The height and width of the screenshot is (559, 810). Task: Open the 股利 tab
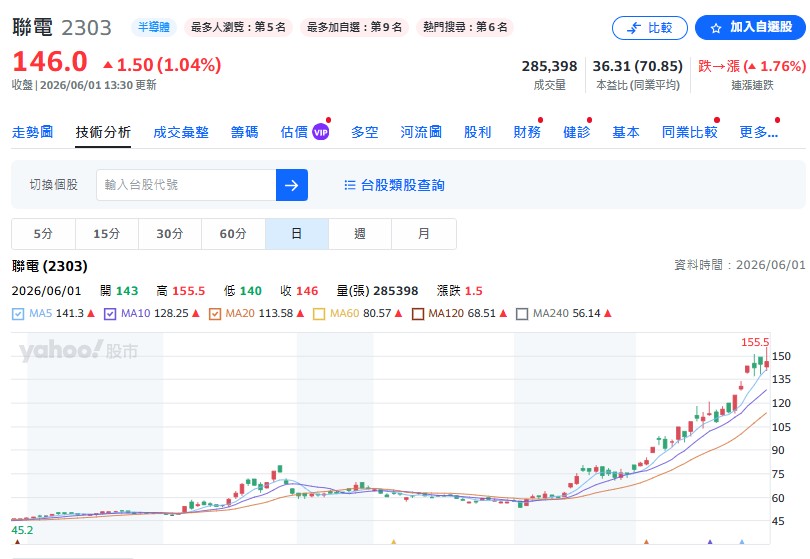pos(477,132)
